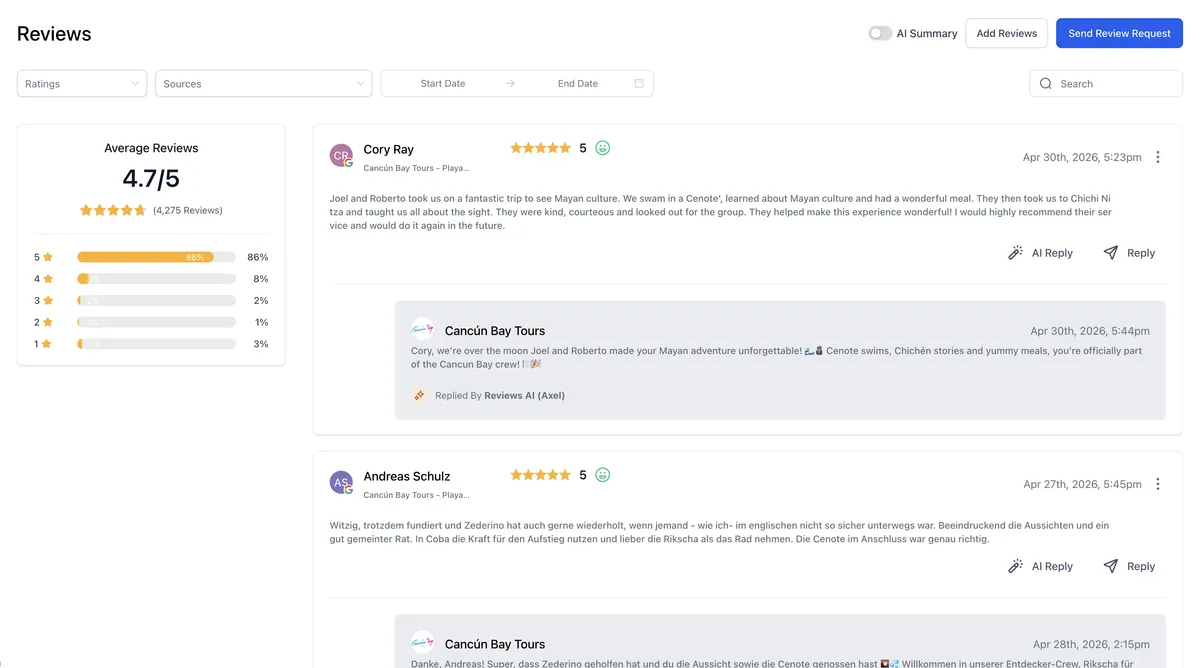Click the arrow between Start and End Date
This screenshot has height=668, width=1200.
point(510,84)
